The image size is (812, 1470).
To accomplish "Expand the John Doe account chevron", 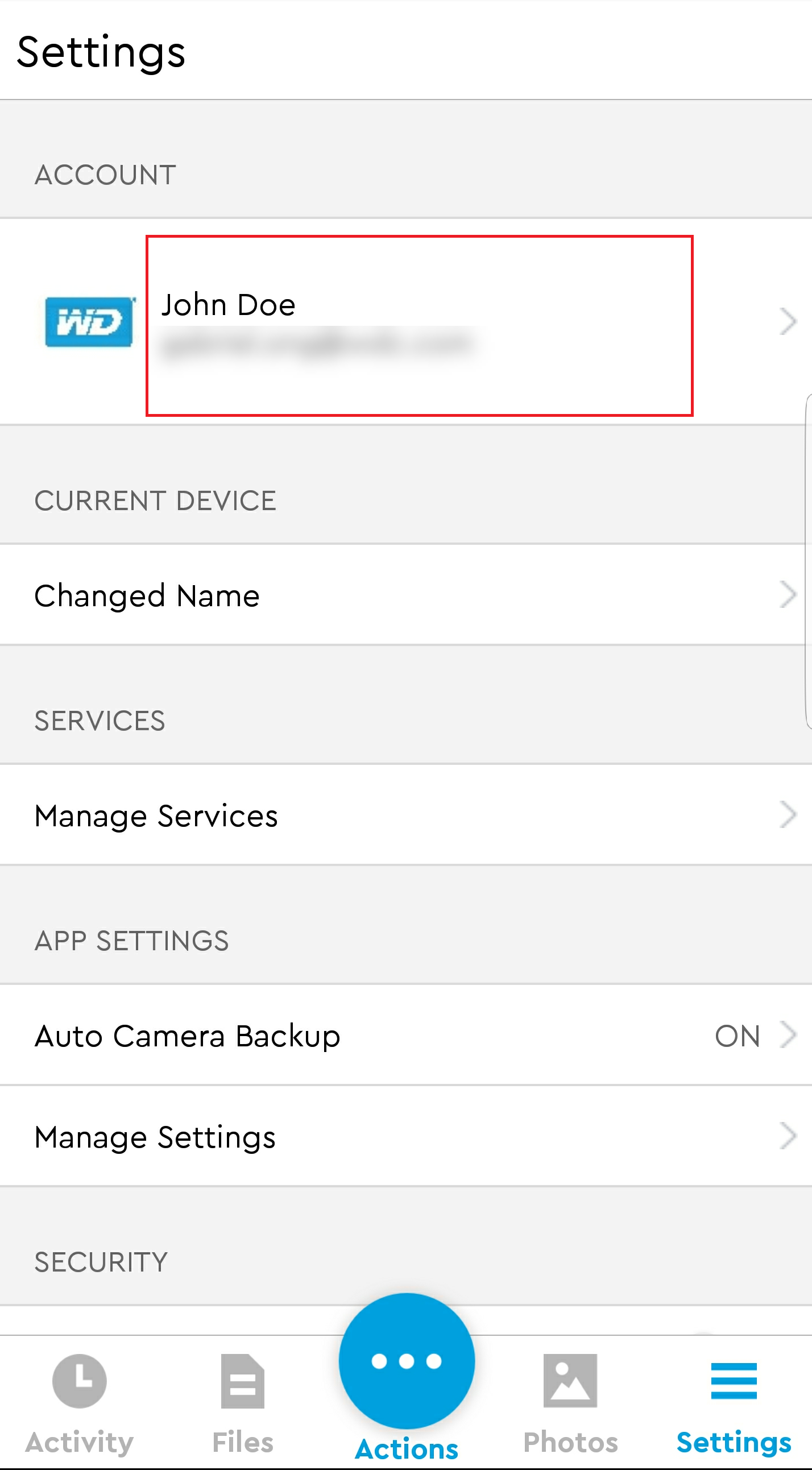I will click(x=788, y=322).
